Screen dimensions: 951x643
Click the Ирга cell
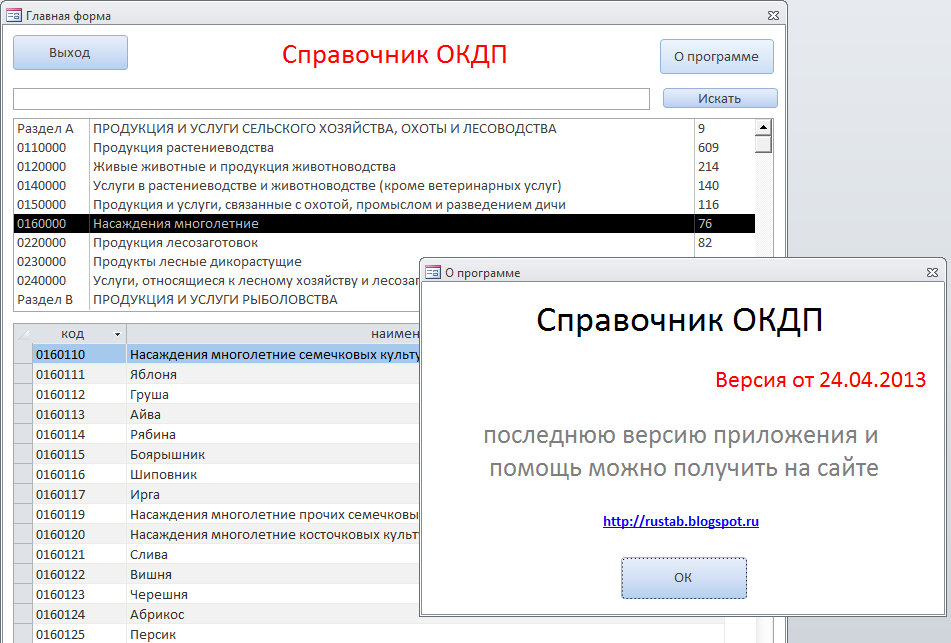[x=274, y=494]
